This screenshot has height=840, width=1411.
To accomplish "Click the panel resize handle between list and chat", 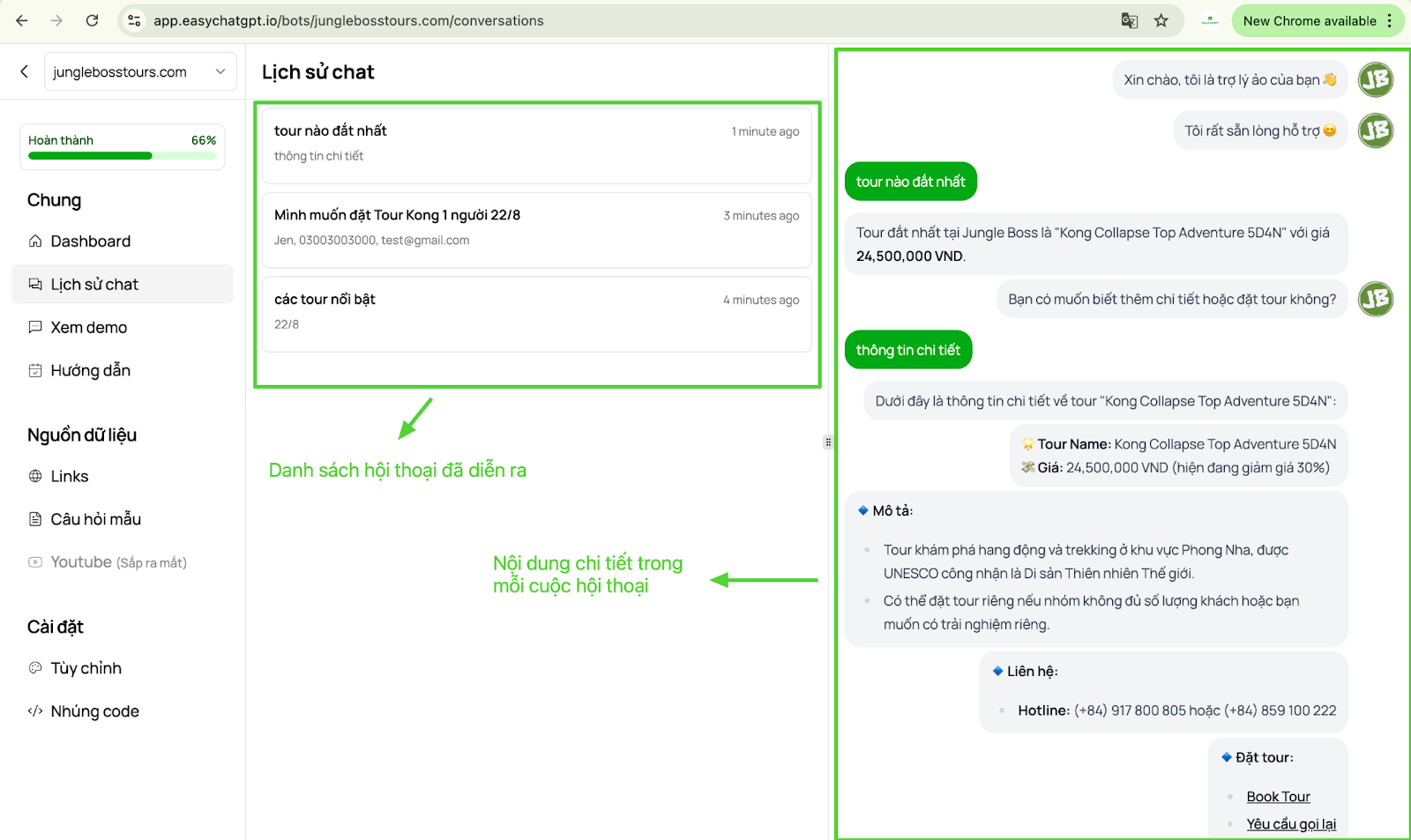I will coord(828,442).
